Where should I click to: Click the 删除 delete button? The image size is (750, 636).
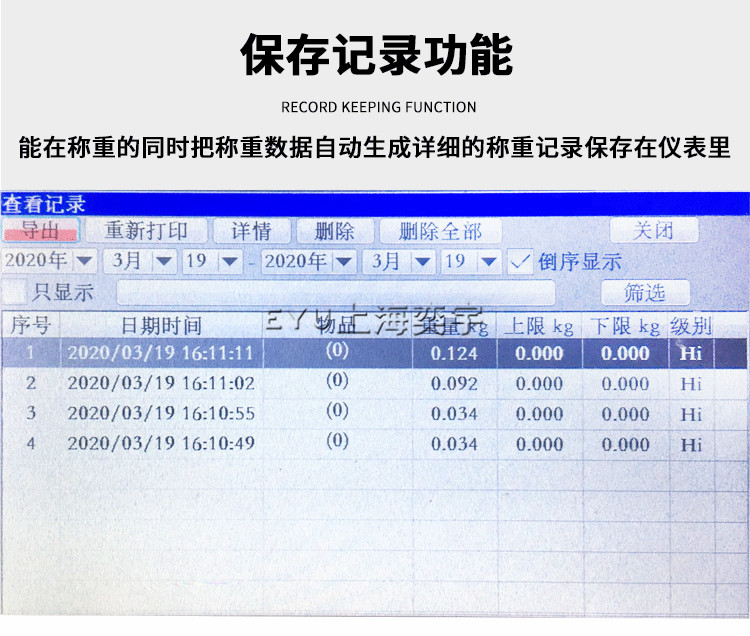[x=334, y=231]
